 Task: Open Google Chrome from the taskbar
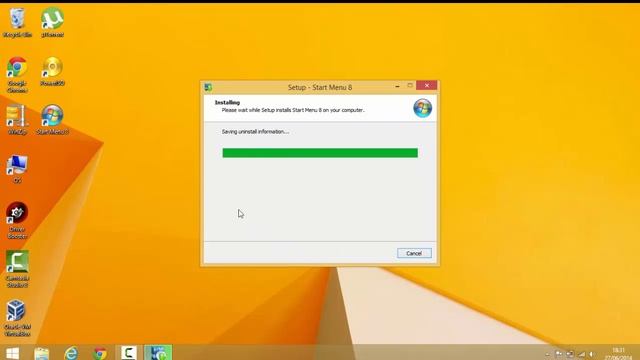[100, 353]
